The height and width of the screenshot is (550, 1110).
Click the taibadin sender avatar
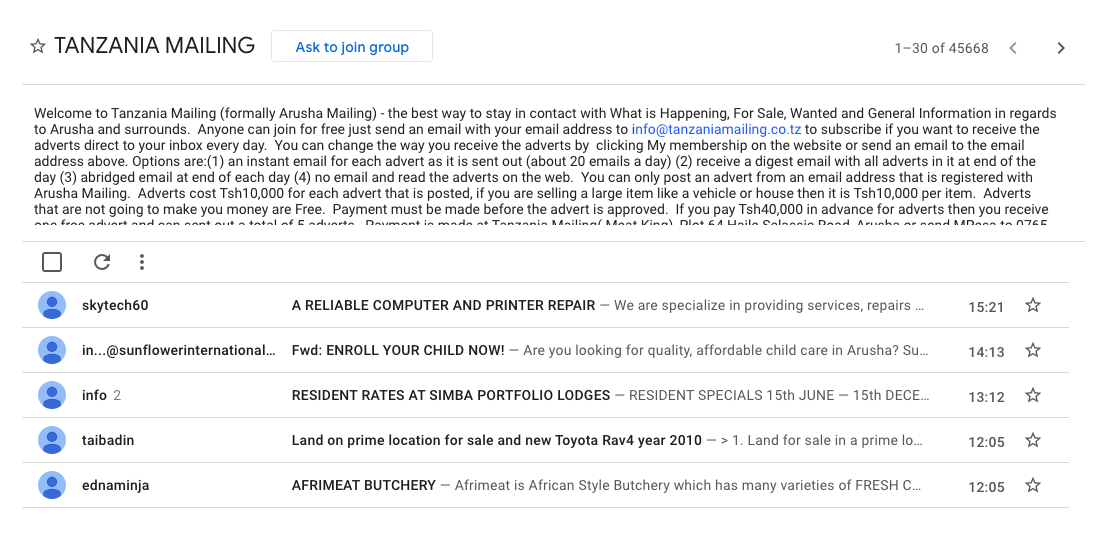[x=52, y=440]
